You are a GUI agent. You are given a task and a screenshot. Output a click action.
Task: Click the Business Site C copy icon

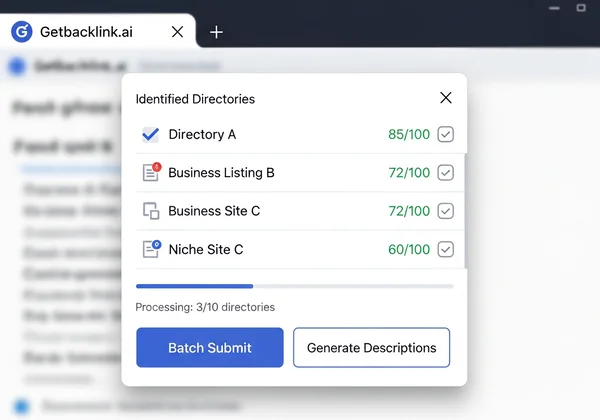pos(151,211)
